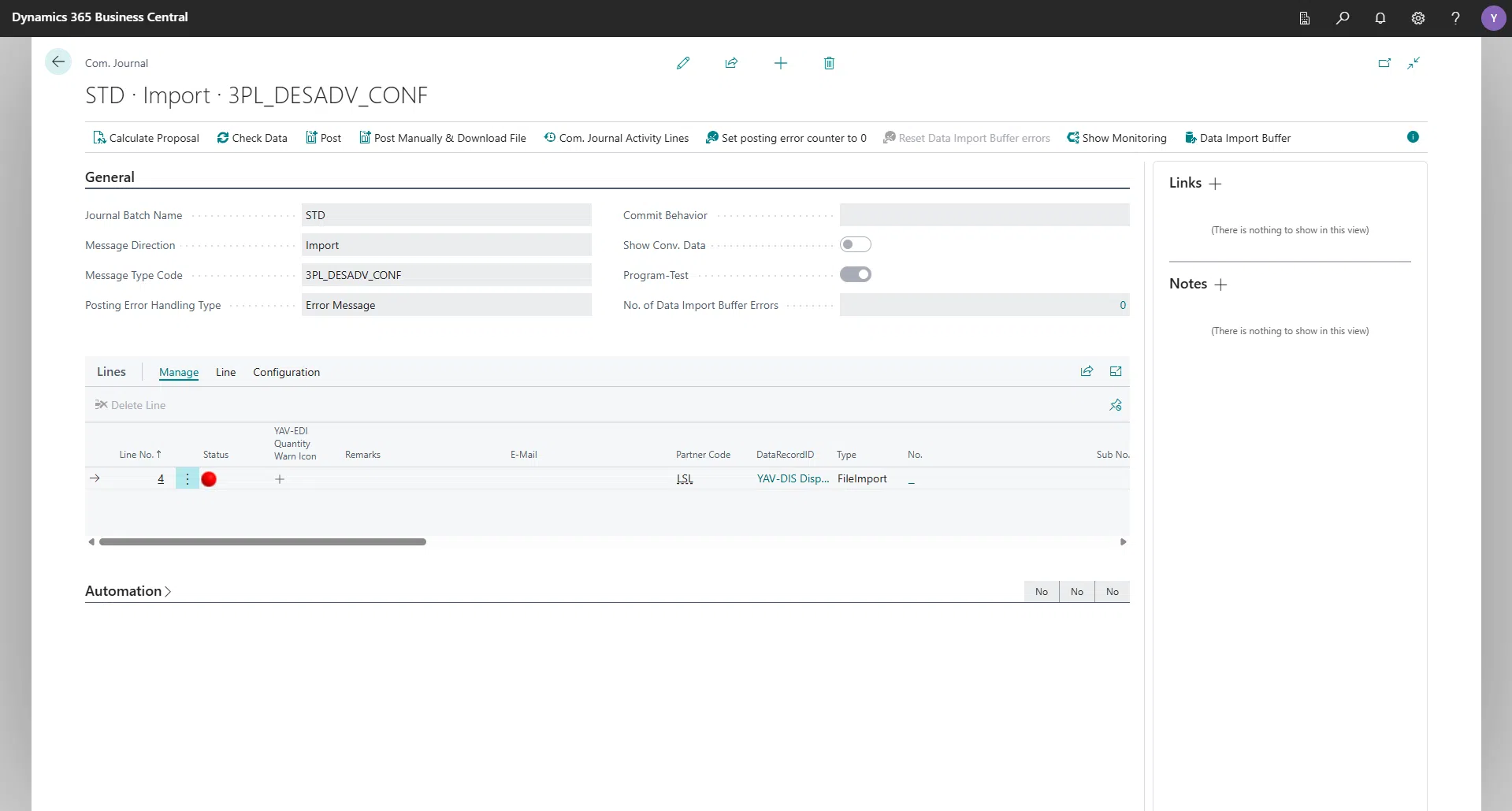Open the three-dot menu on line 4
This screenshot has height=811, width=1512.
(x=186, y=478)
